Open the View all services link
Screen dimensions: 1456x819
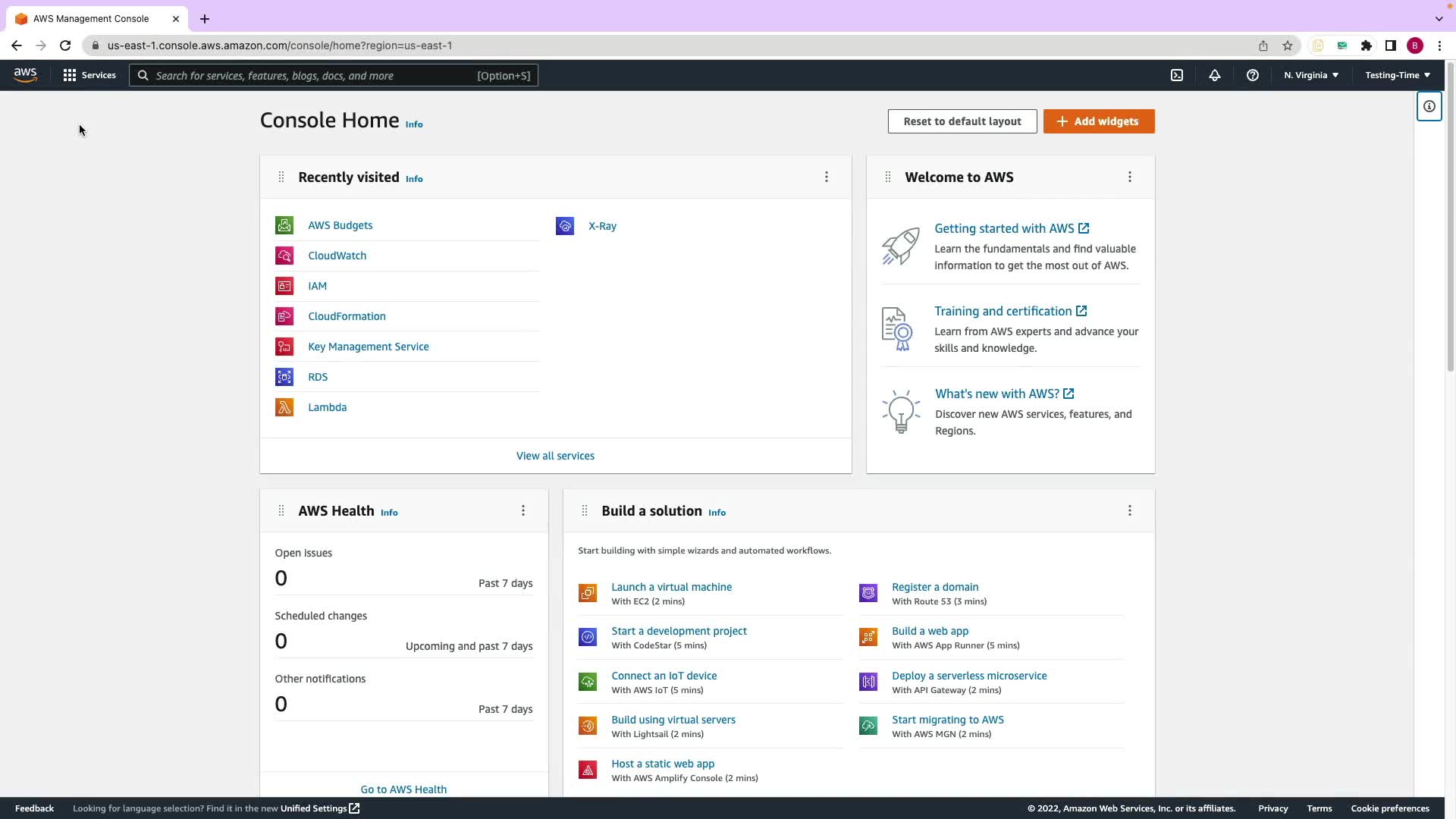[555, 456]
